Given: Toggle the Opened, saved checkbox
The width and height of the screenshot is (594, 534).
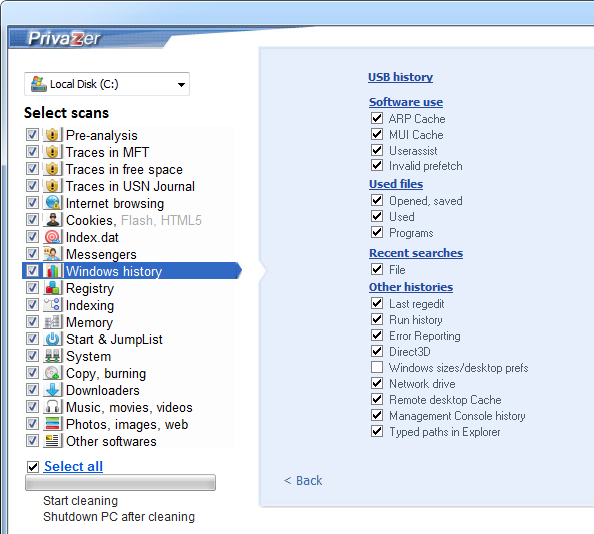Looking at the screenshot, I should (377, 200).
